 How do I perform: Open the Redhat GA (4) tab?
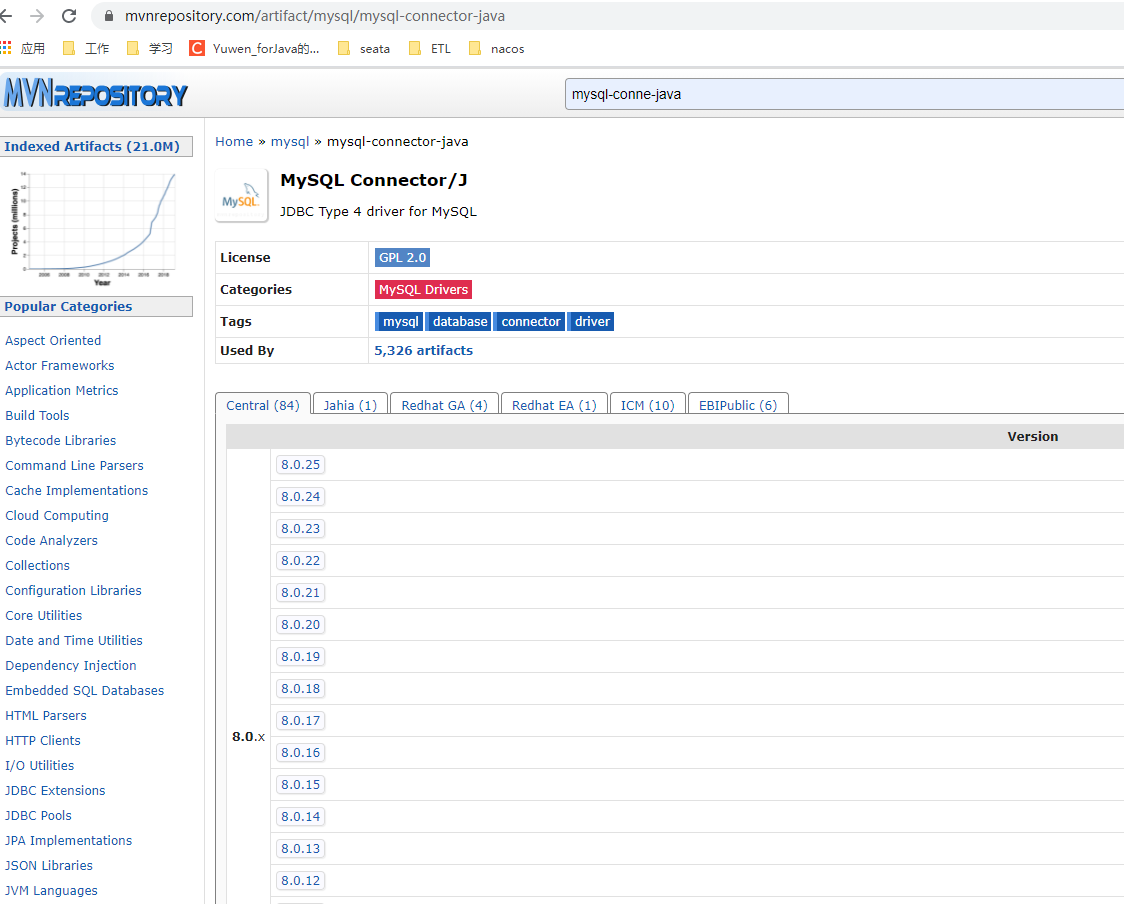[443, 404]
